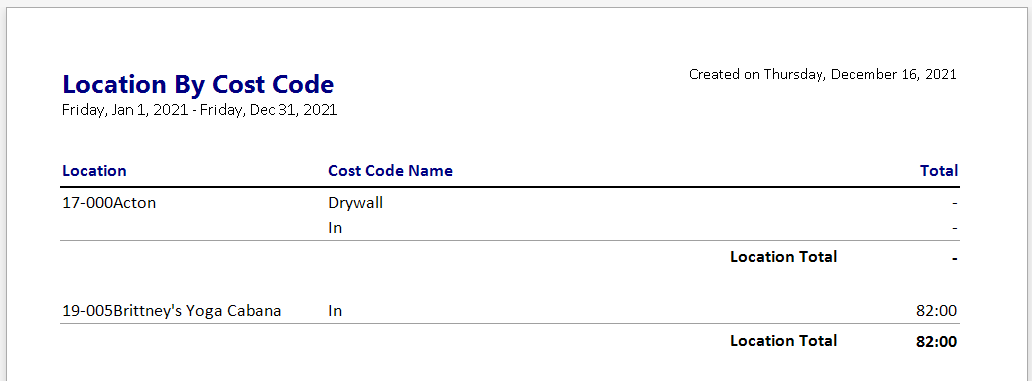Click the Cost Code Name column header
The image size is (1032, 381).
390,170
